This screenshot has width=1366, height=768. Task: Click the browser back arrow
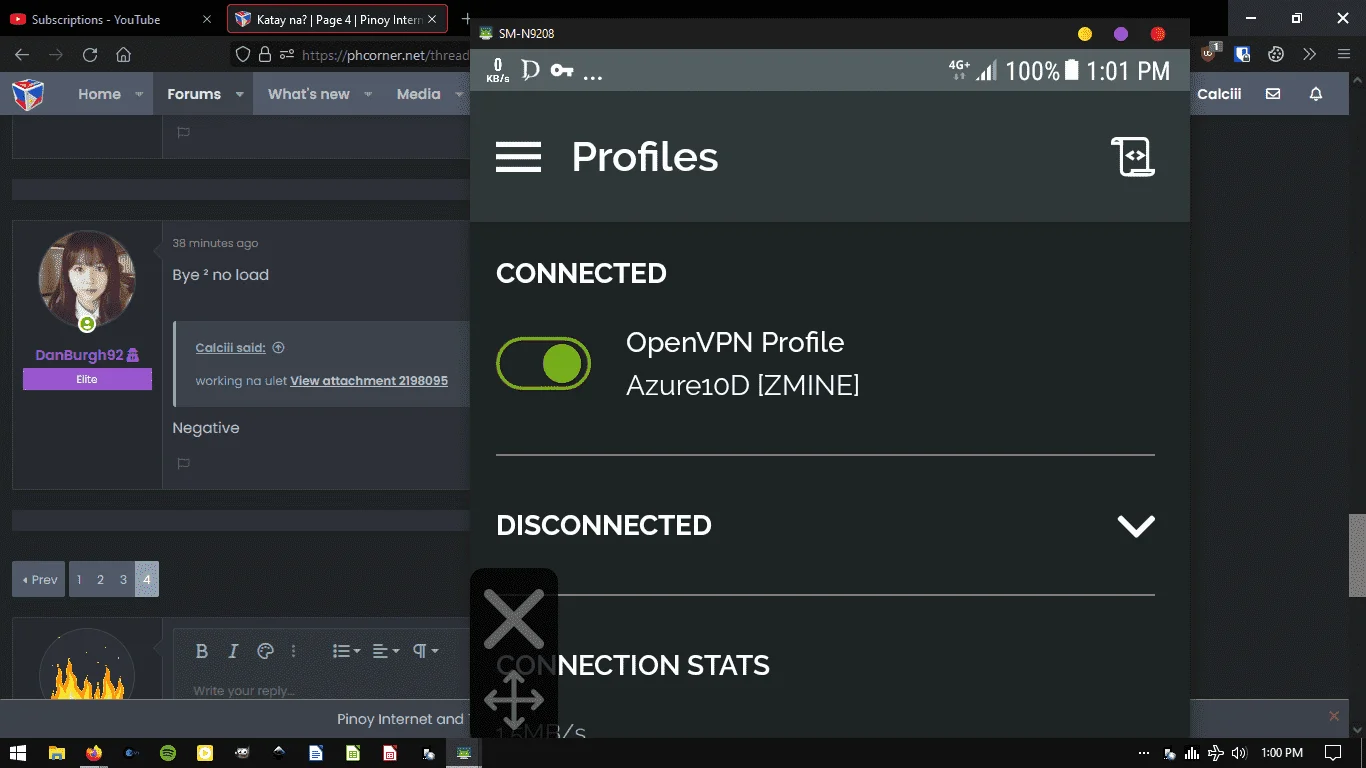(22, 55)
